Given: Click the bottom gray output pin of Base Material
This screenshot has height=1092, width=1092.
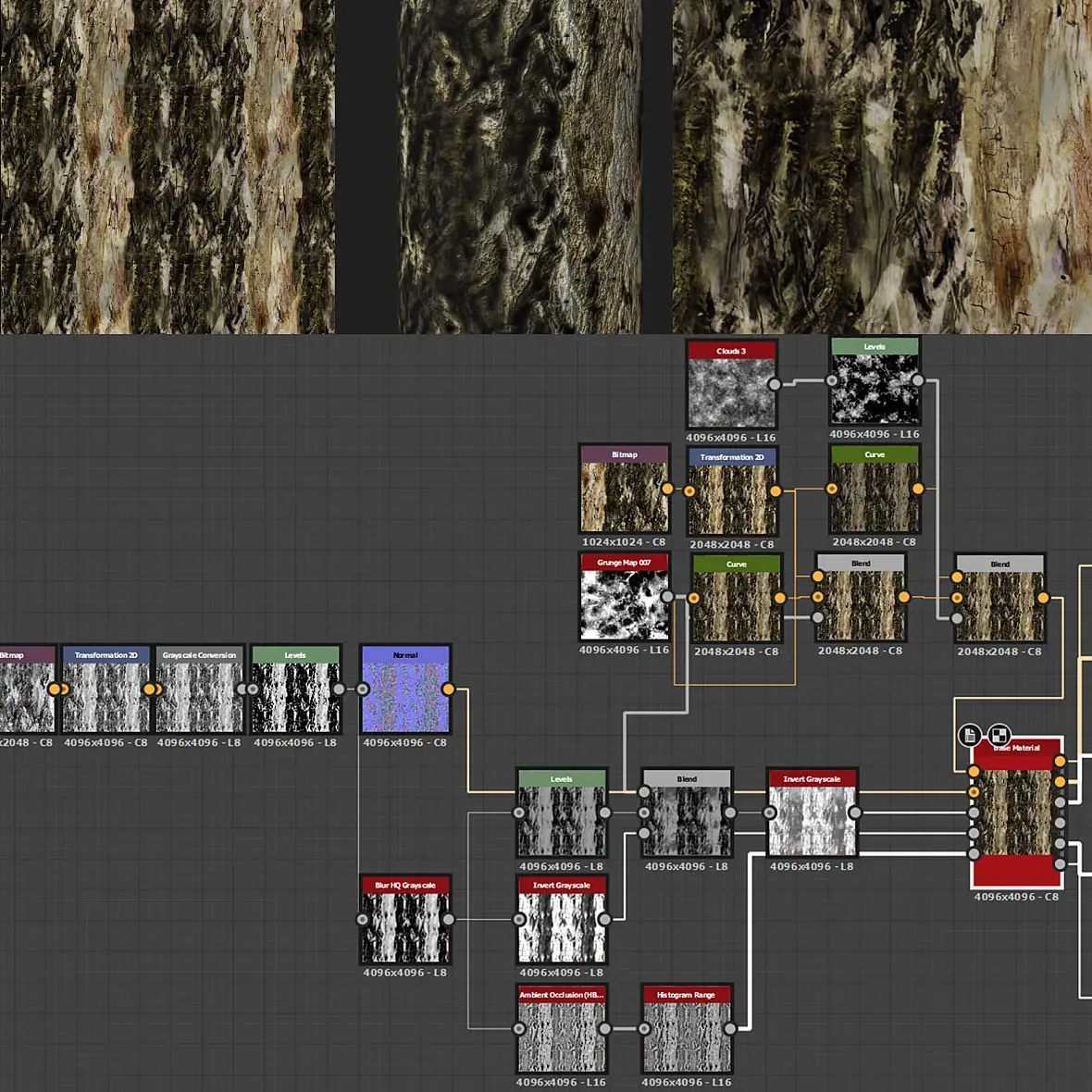Looking at the screenshot, I should (x=1060, y=864).
